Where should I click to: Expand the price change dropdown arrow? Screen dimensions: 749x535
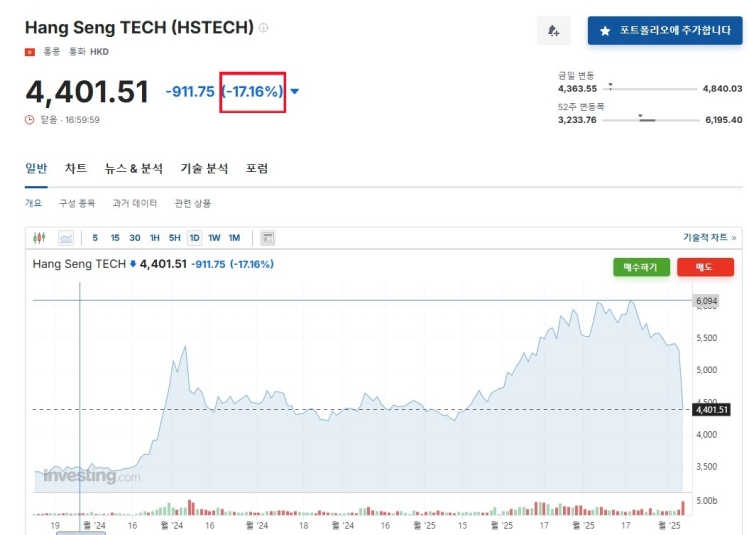tap(295, 91)
